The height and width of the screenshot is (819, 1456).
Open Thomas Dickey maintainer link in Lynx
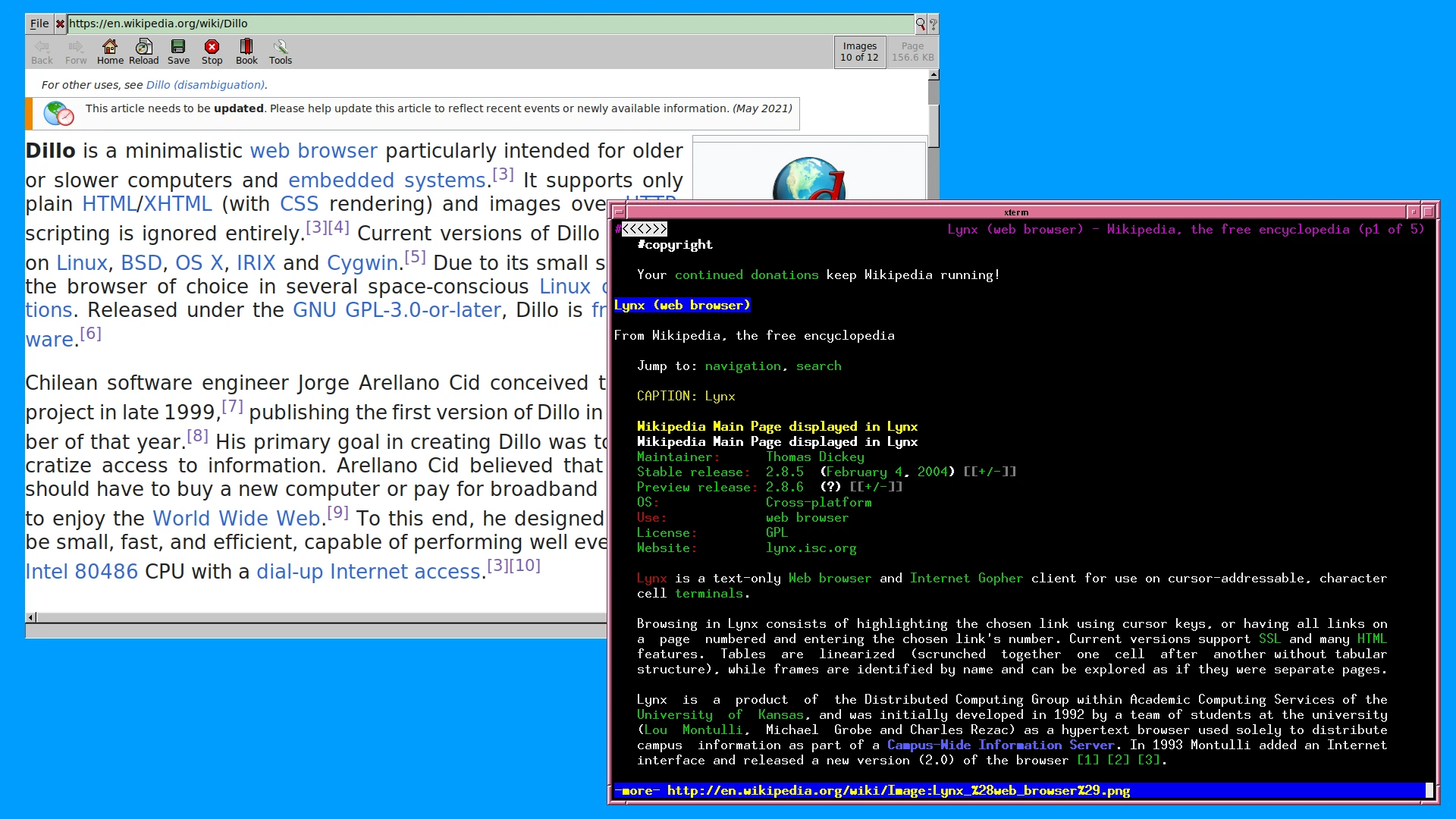click(815, 457)
